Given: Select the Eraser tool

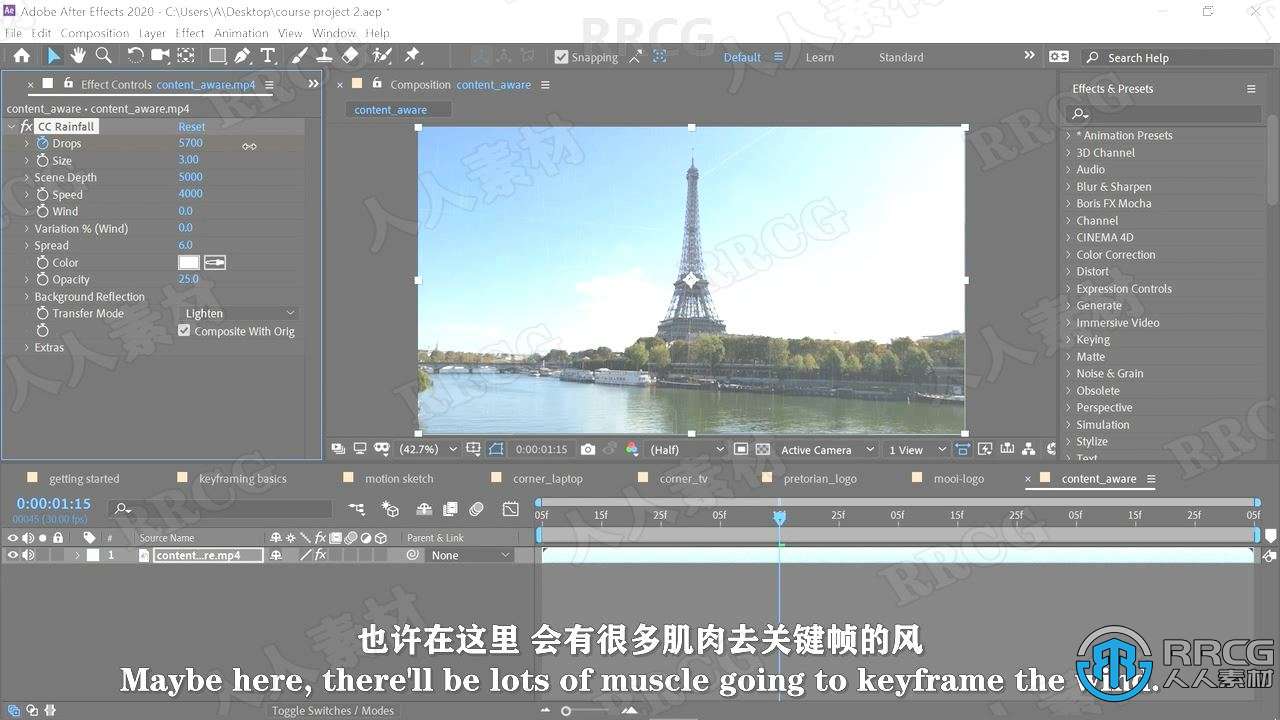Looking at the screenshot, I should (x=349, y=56).
